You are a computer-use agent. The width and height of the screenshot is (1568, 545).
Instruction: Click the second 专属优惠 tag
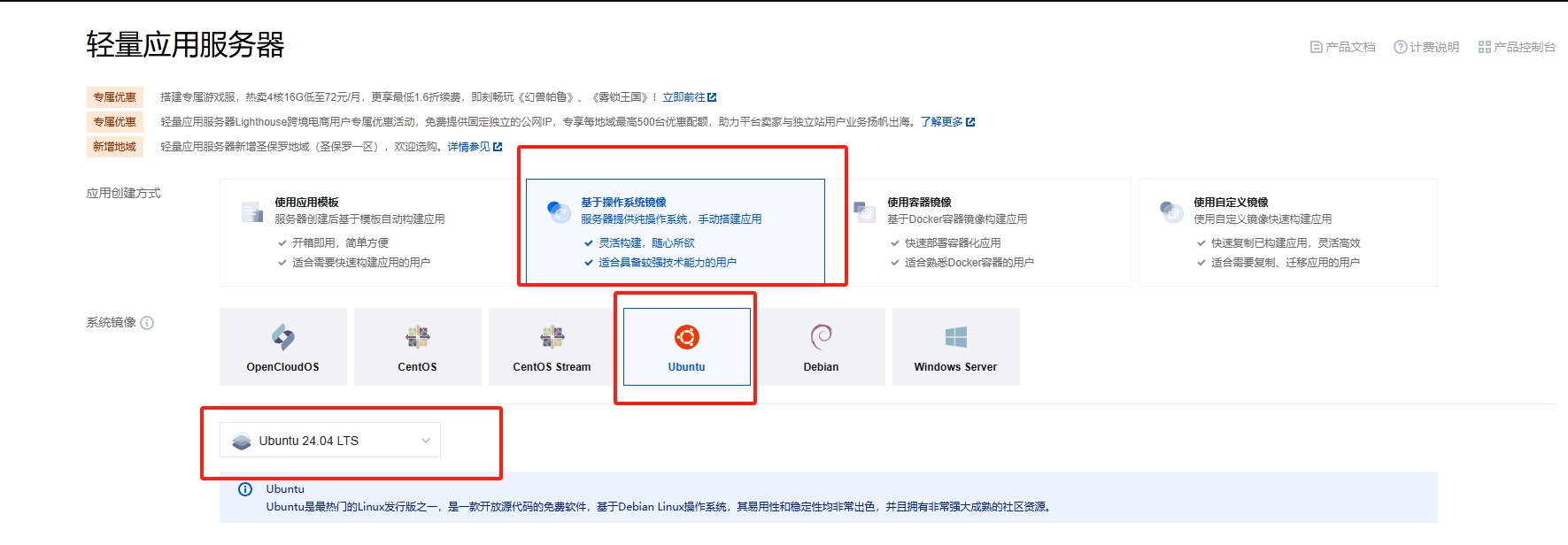point(115,122)
